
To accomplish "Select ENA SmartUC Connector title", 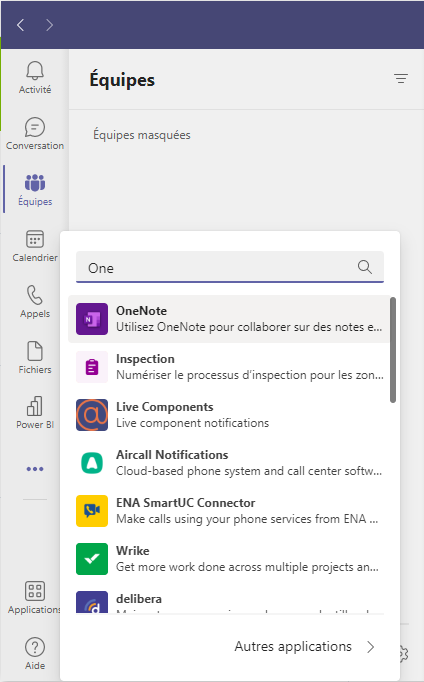I will click(186, 503).
